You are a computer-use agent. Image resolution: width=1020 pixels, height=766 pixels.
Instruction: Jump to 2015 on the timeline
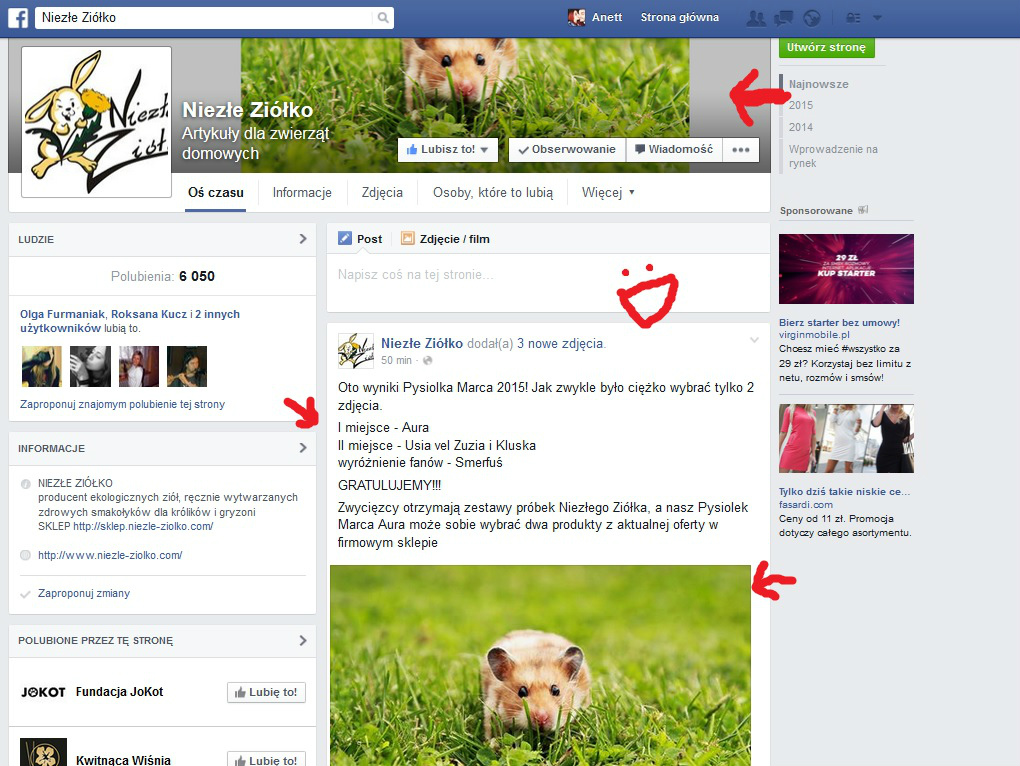(x=801, y=105)
